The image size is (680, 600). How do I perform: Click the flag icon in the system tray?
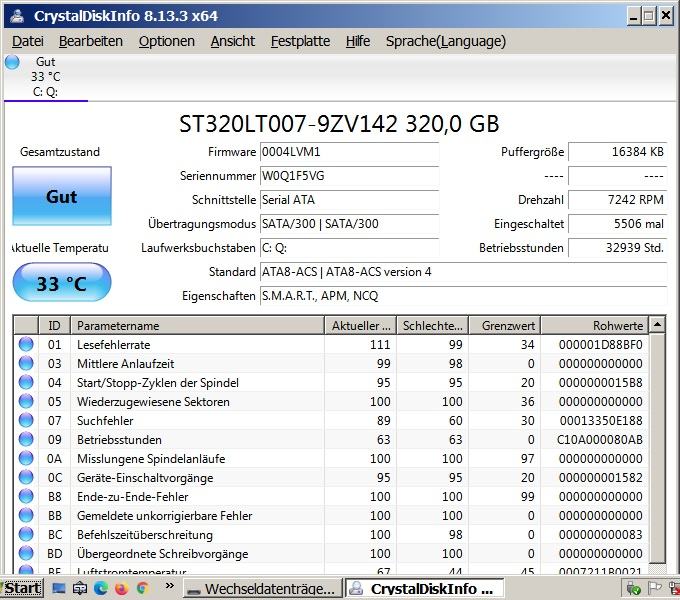654,588
